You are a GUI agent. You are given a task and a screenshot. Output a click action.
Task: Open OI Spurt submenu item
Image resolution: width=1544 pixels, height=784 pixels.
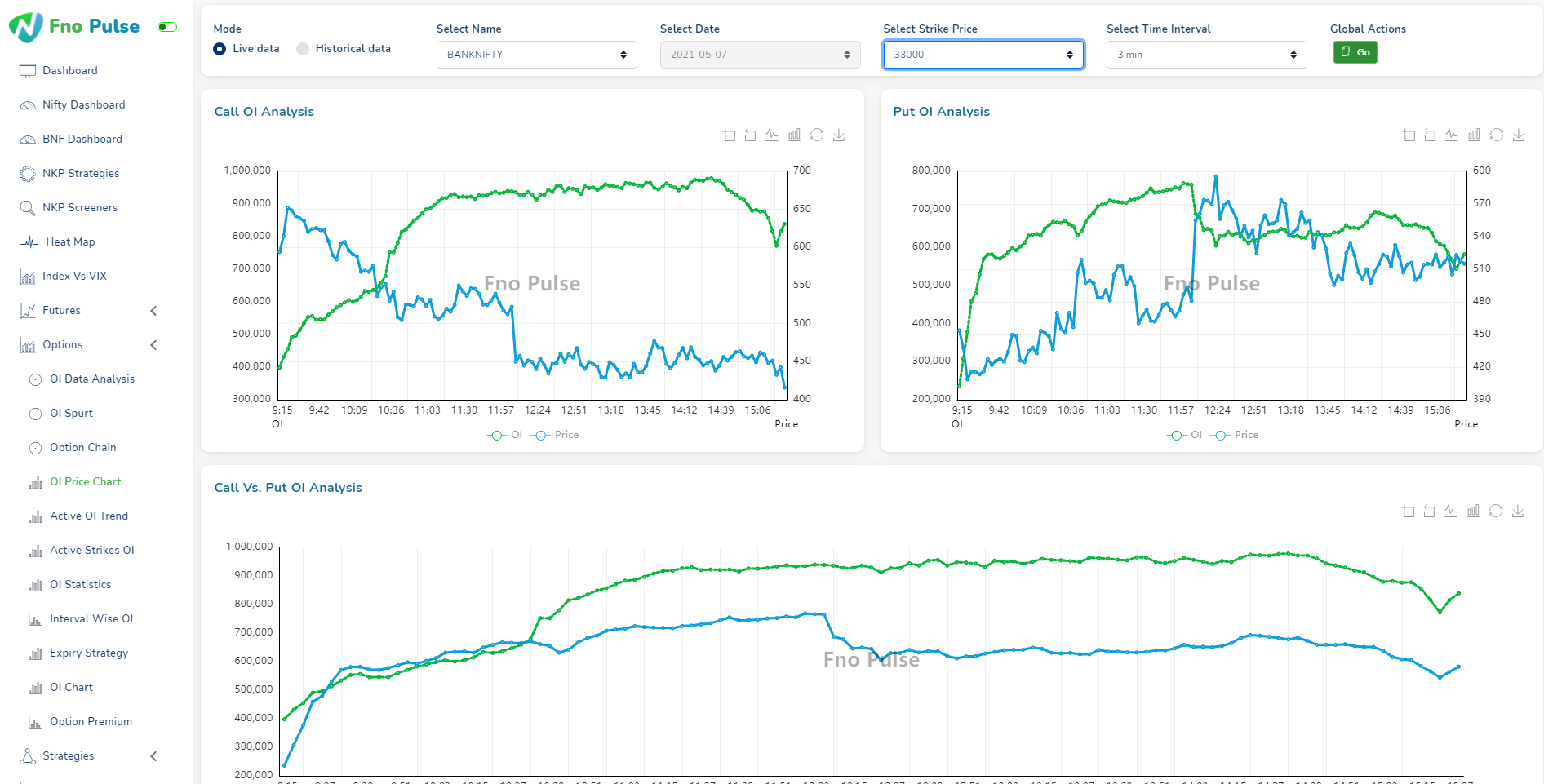[x=71, y=413]
